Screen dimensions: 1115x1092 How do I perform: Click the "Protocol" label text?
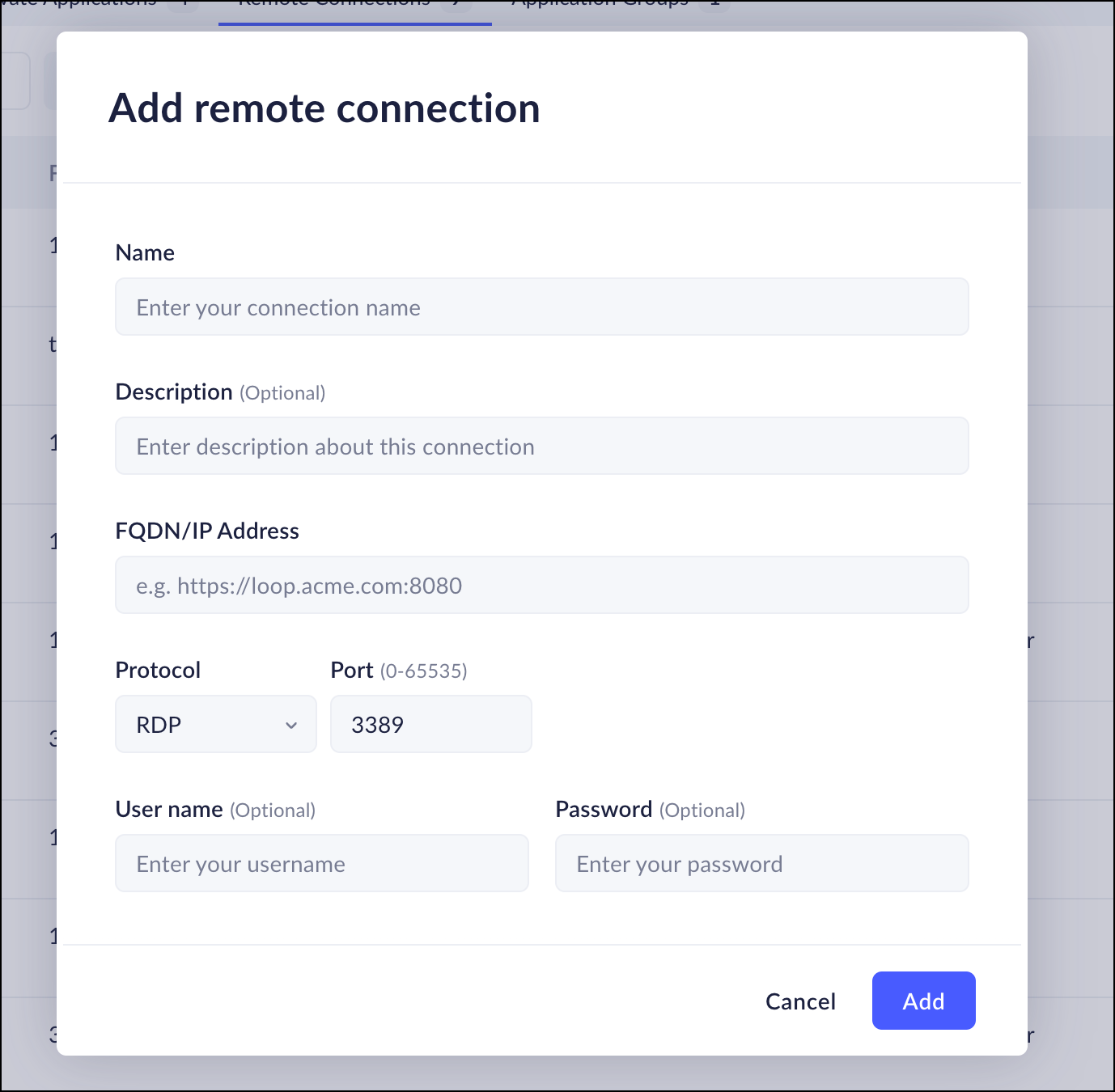(x=158, y=671)
